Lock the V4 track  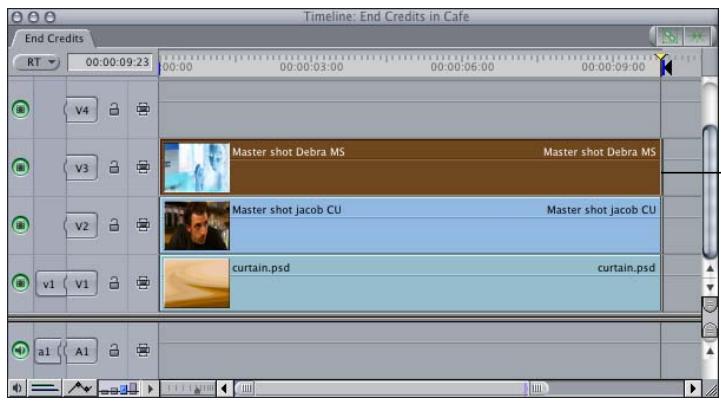click(x=114, y=109)
